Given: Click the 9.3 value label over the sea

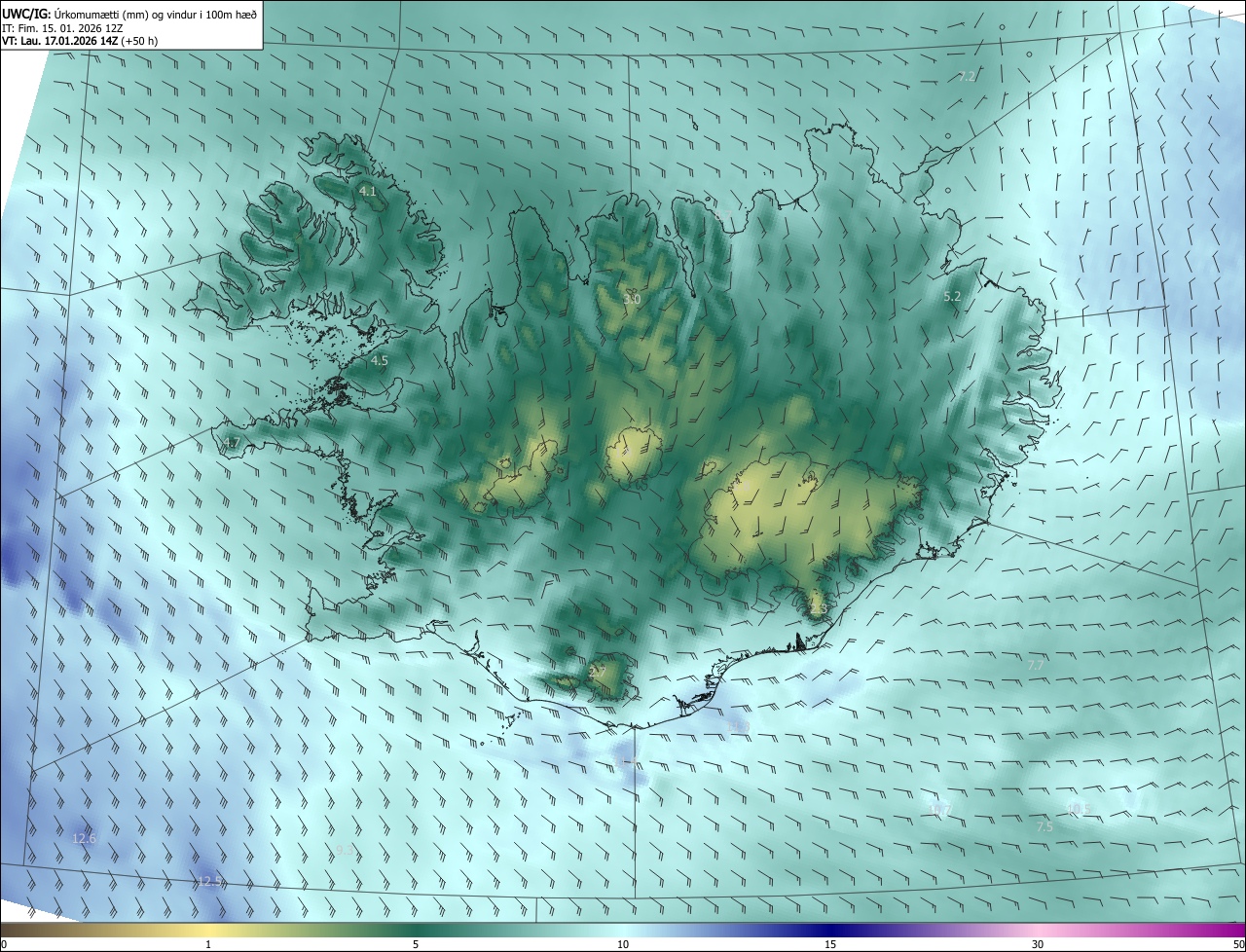Looking at the screenshot, I should (345, 850).
